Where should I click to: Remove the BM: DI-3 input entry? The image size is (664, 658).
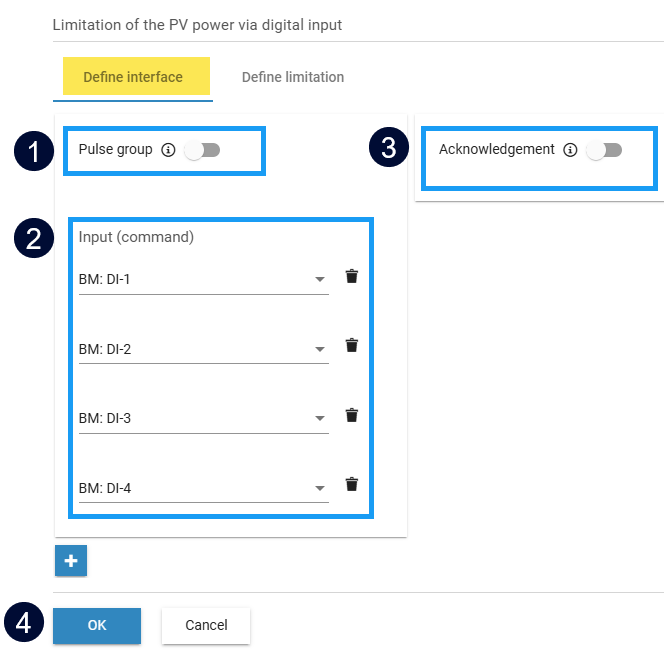pyautogui.click(x=351, y=416)
